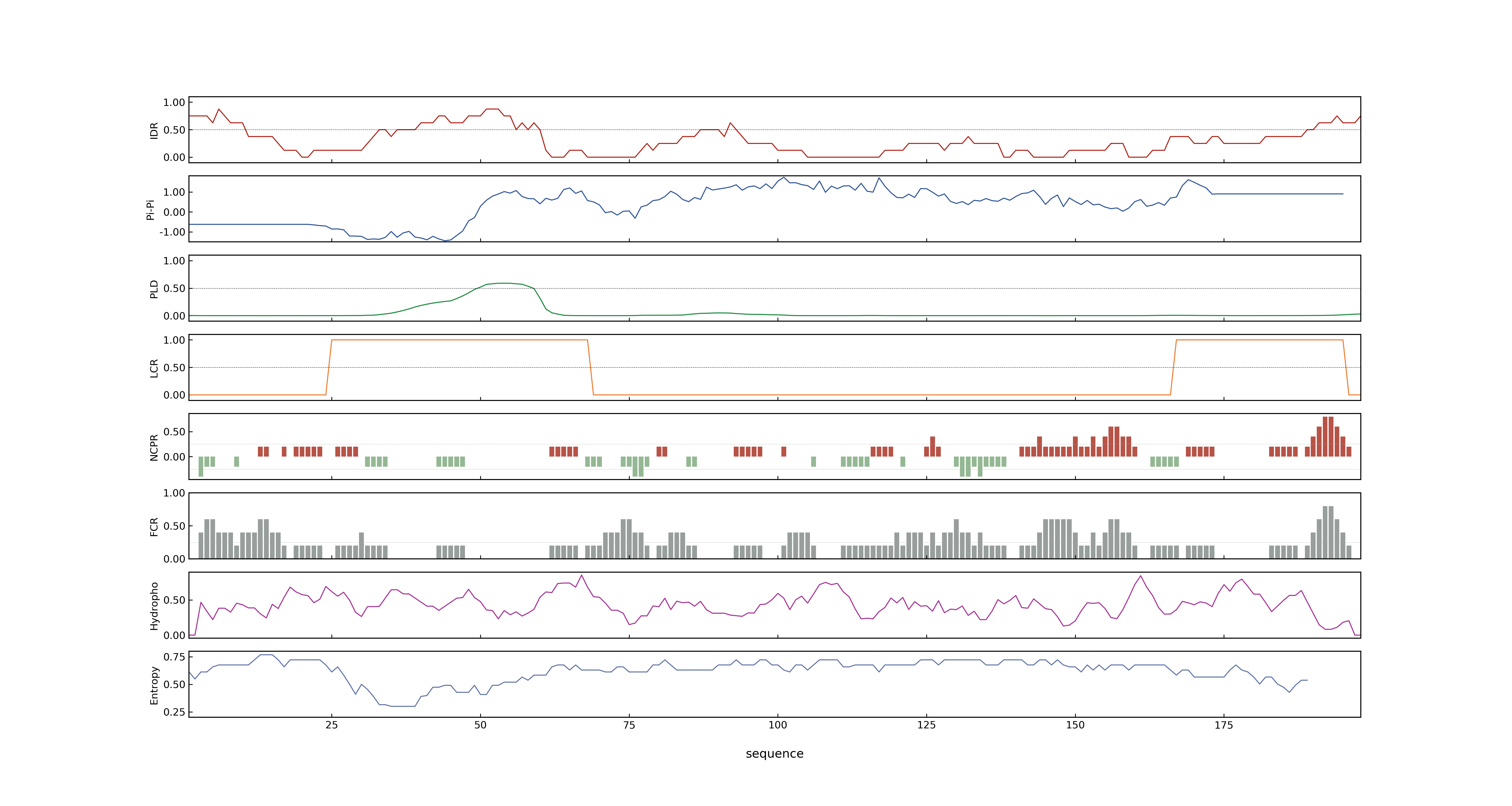
Task: Click the x-axis tick label "100"
Action: click(x=778, y=725)
